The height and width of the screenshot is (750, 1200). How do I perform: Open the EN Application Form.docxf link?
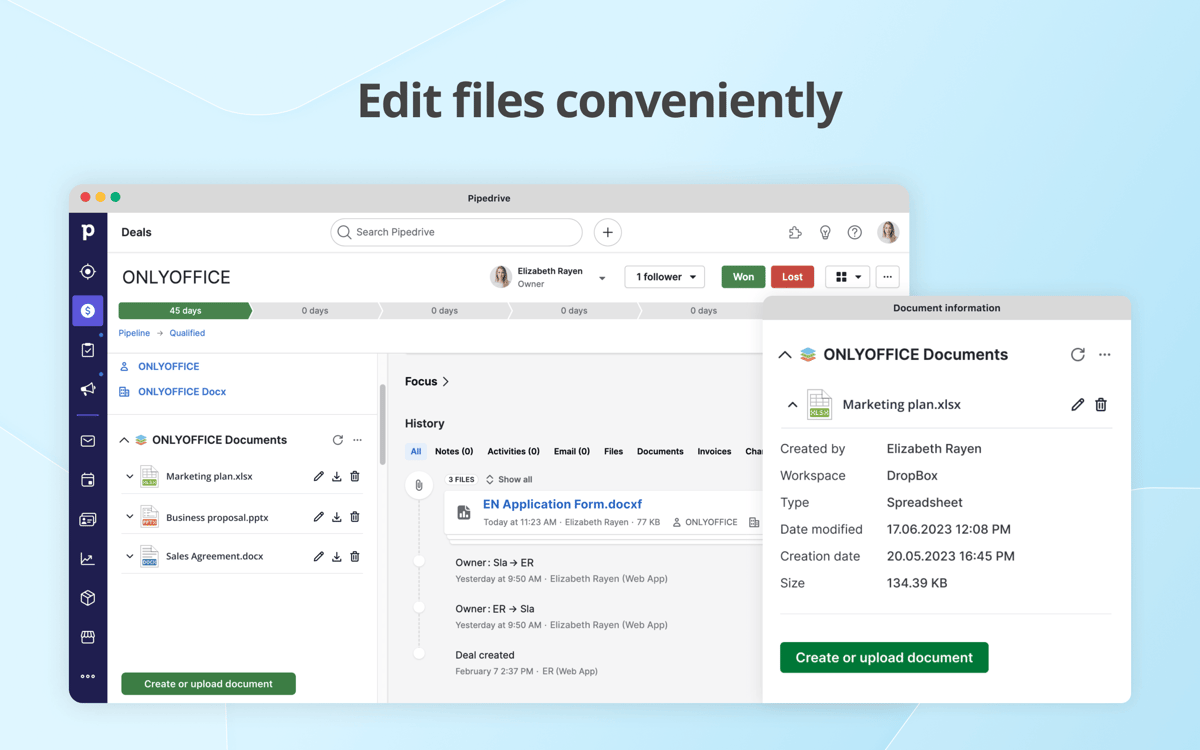(562, 503)
